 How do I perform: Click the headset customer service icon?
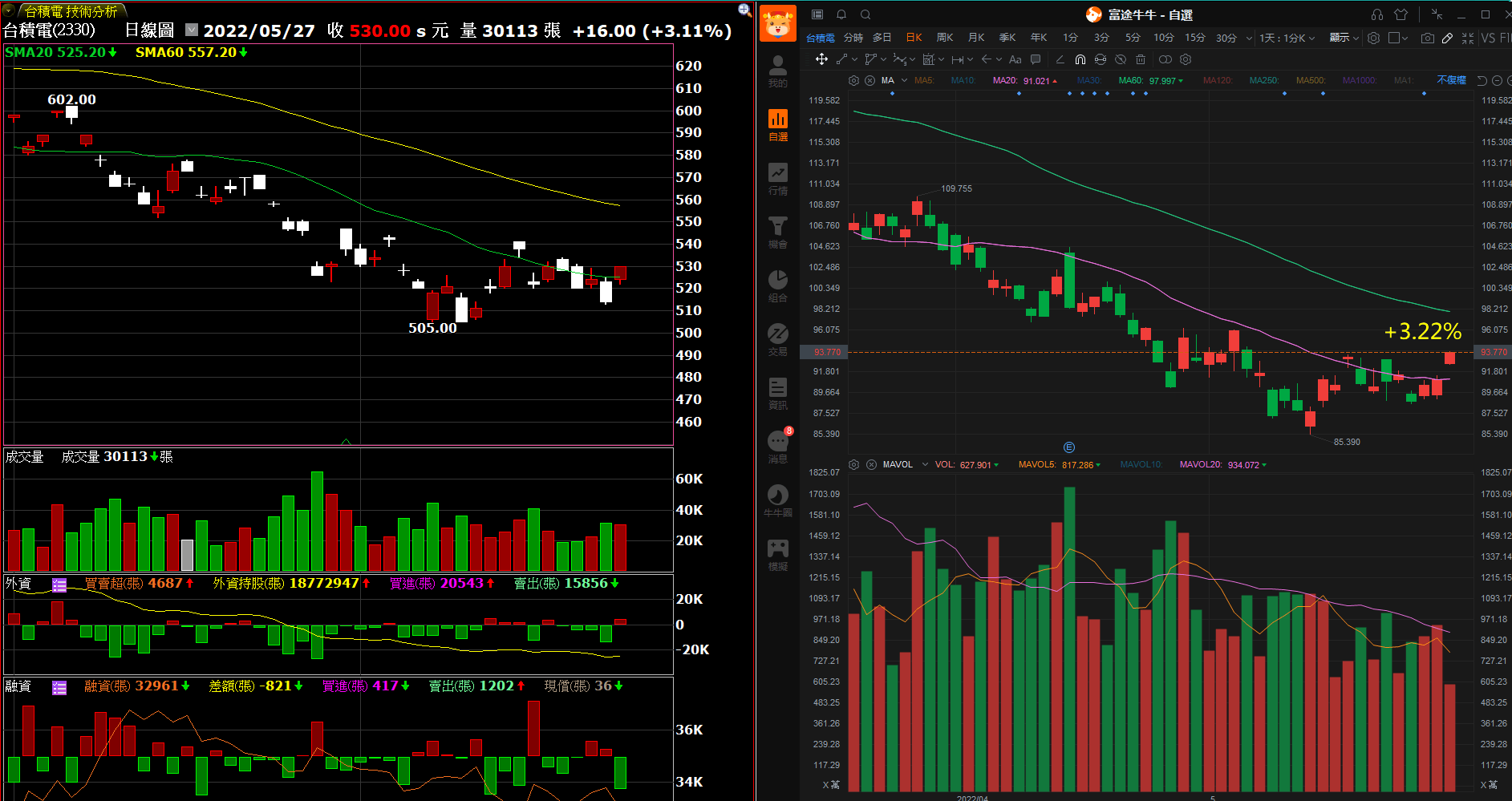pyautogui.click(x=1377, y=14)
